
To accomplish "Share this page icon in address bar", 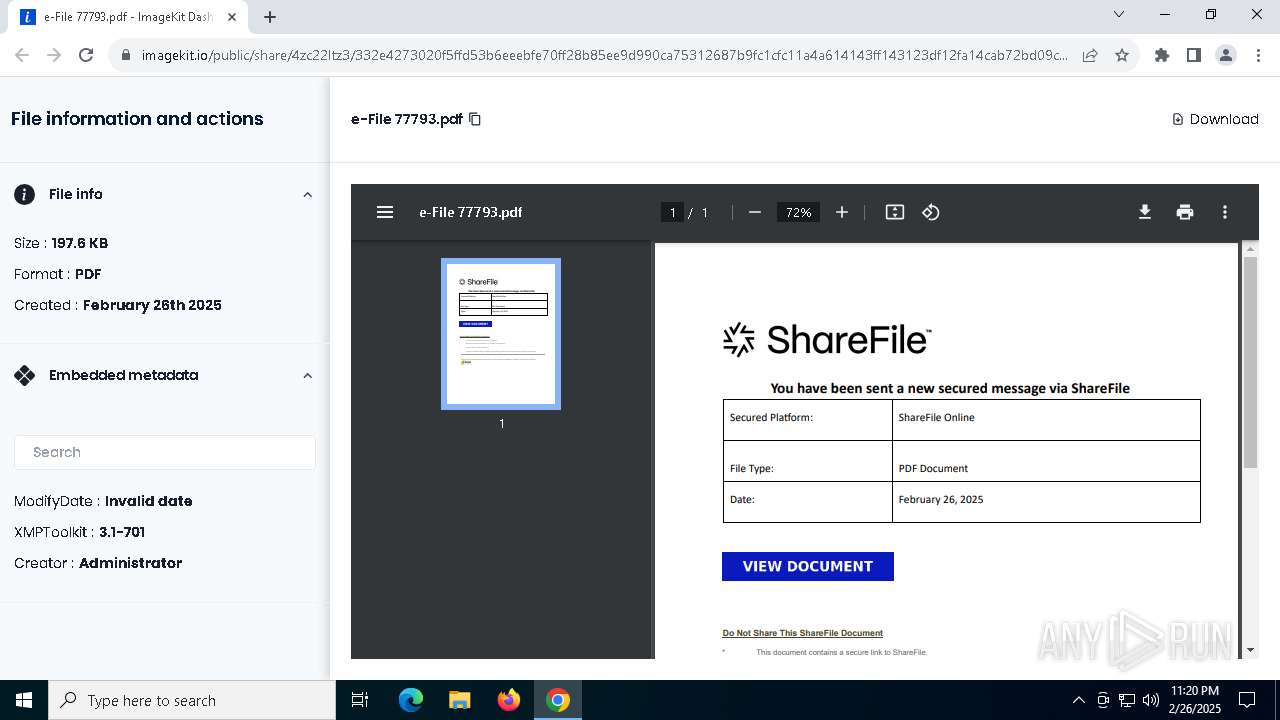I will click(1090, 56).
